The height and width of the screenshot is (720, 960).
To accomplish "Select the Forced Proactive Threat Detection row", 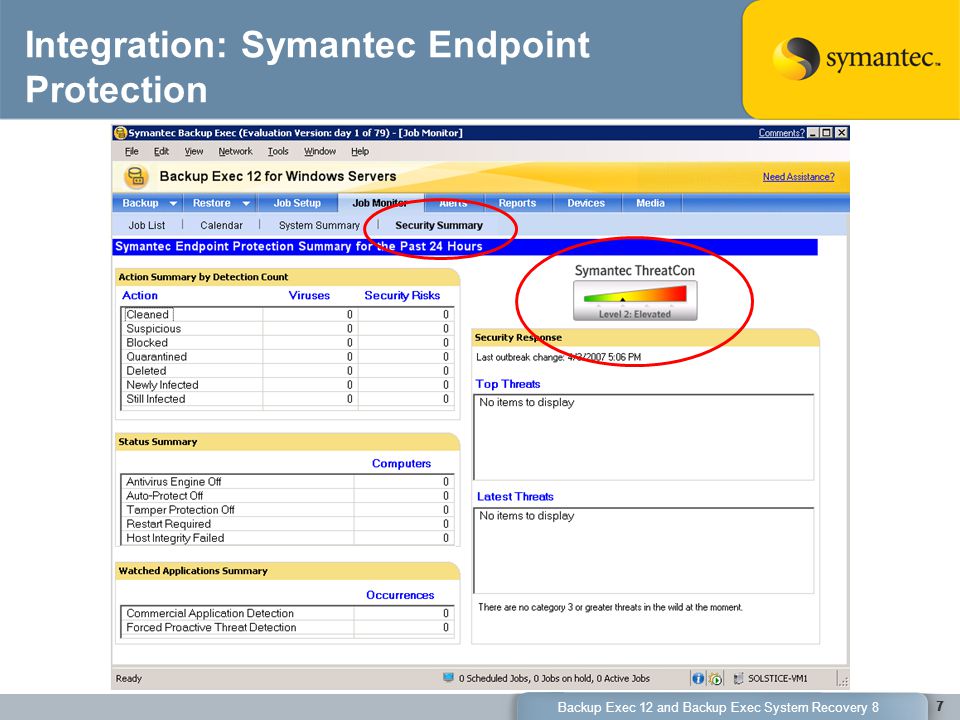I will (x=287, y=628).
